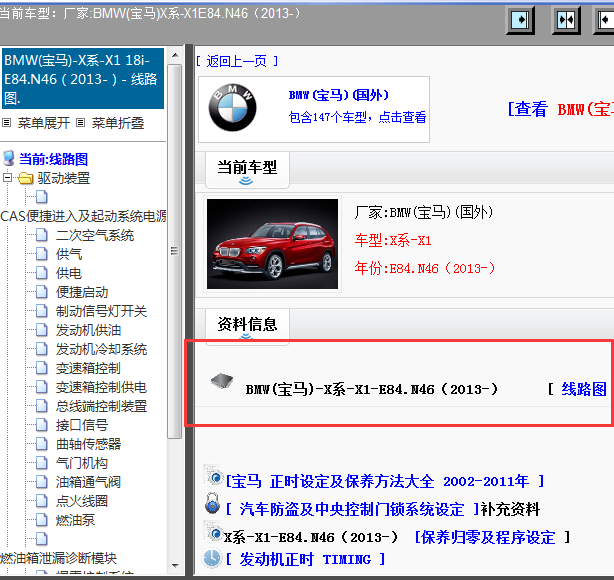This screenshot has width=614, height=580.
Task: Click the document icon beside 便捷启动
Action: point(42,292)
